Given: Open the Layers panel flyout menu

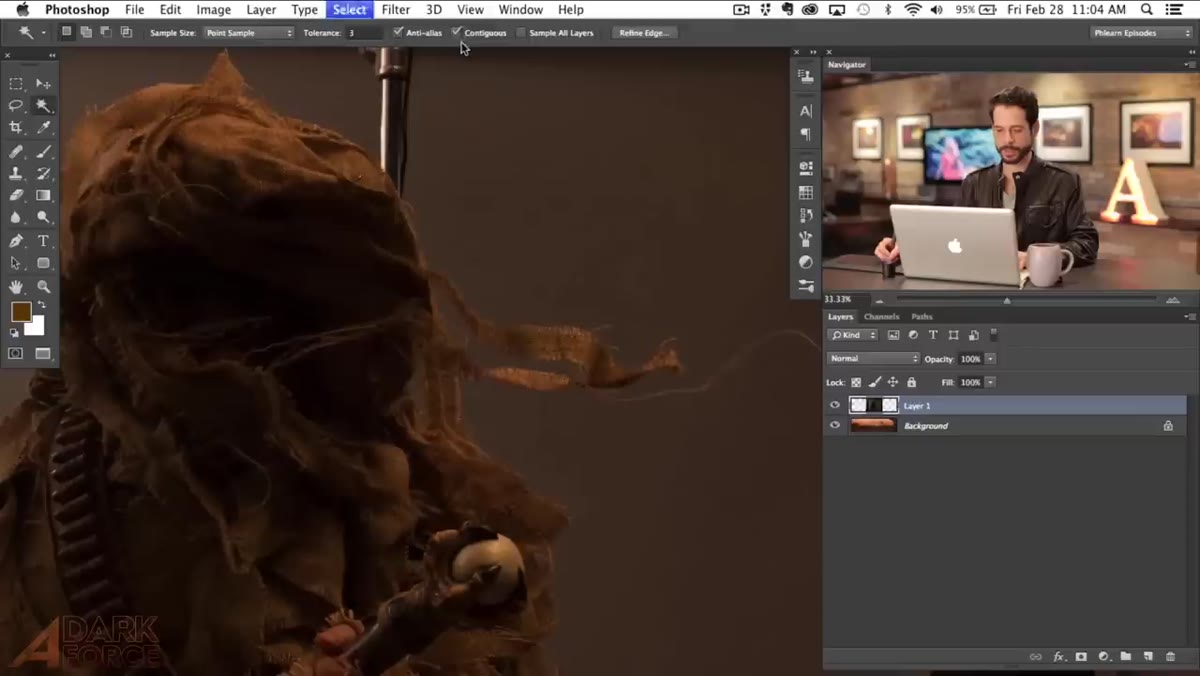Looking at the screenshot, I should pyautogui.click(x=1189, y=316).
